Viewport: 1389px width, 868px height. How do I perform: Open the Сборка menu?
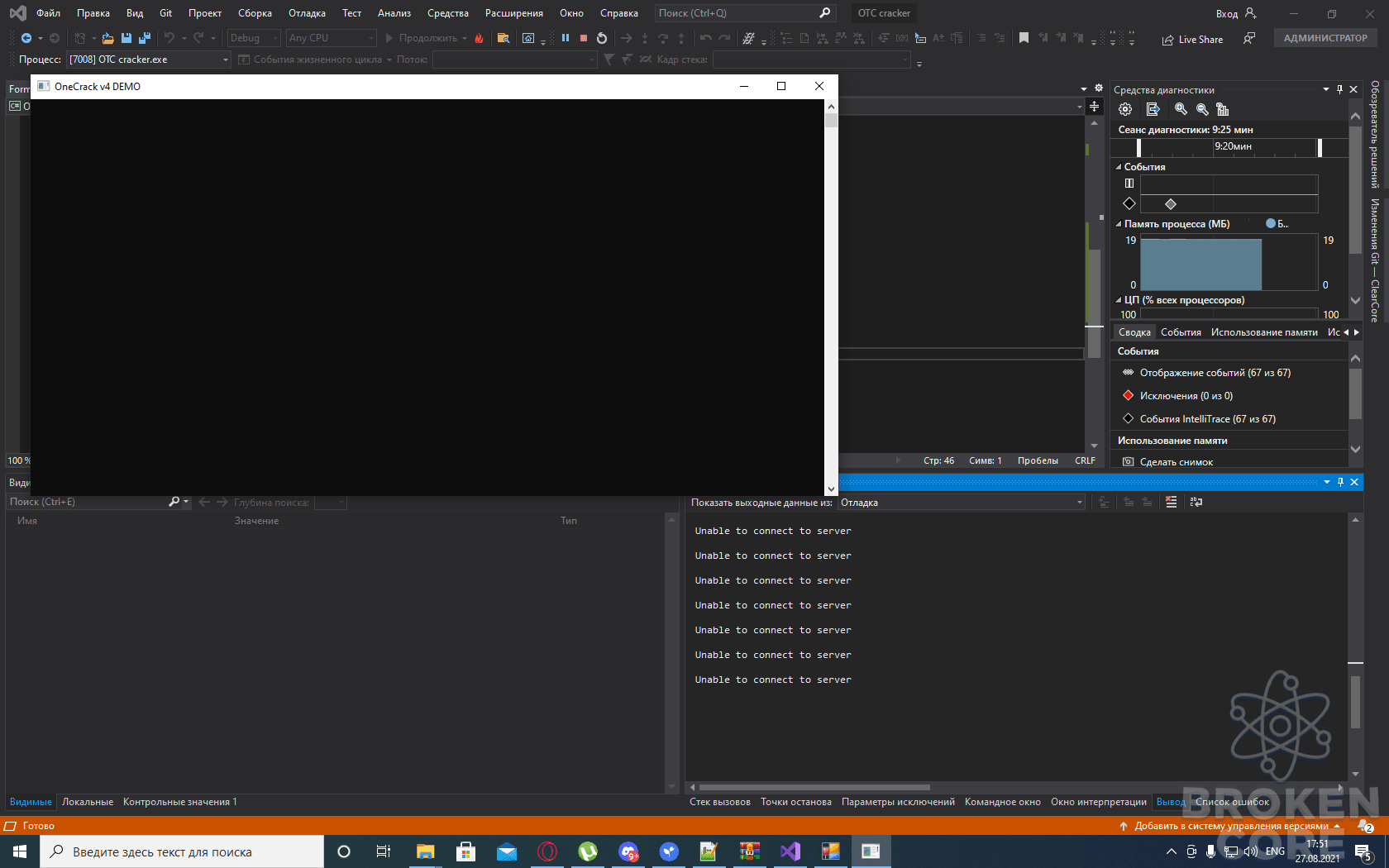point(255,13)
